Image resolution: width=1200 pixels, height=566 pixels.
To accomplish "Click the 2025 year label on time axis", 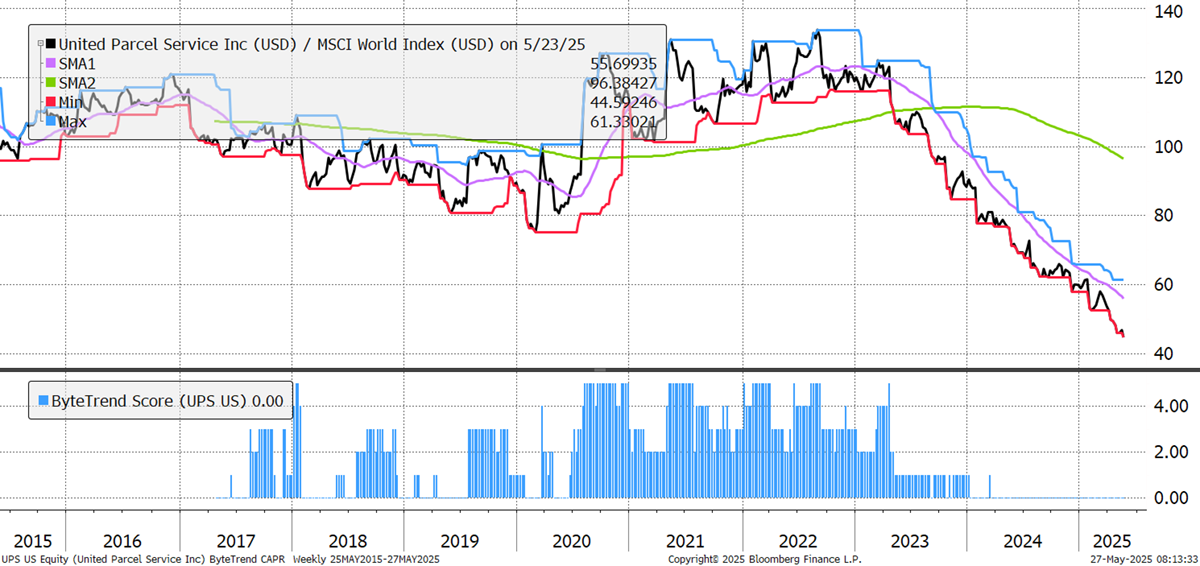I will tap(1110, 541).
